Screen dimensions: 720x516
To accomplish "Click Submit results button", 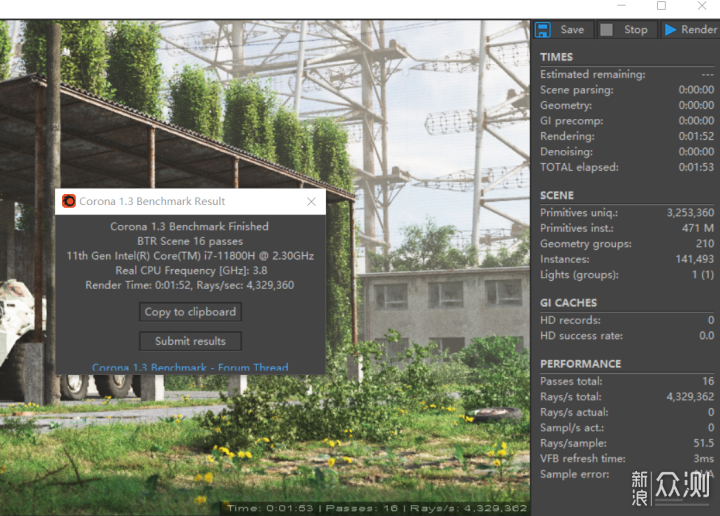I will click(x=190, y=341).
